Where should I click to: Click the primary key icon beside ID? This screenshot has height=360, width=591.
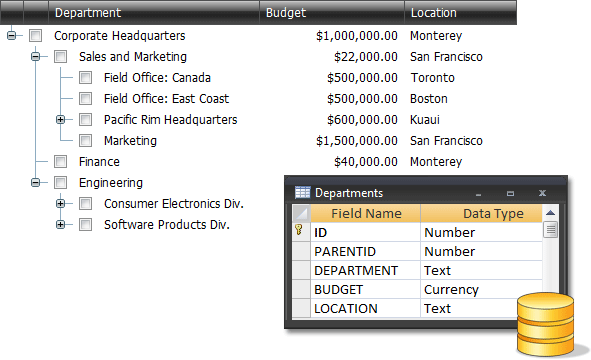click(299, 230)
